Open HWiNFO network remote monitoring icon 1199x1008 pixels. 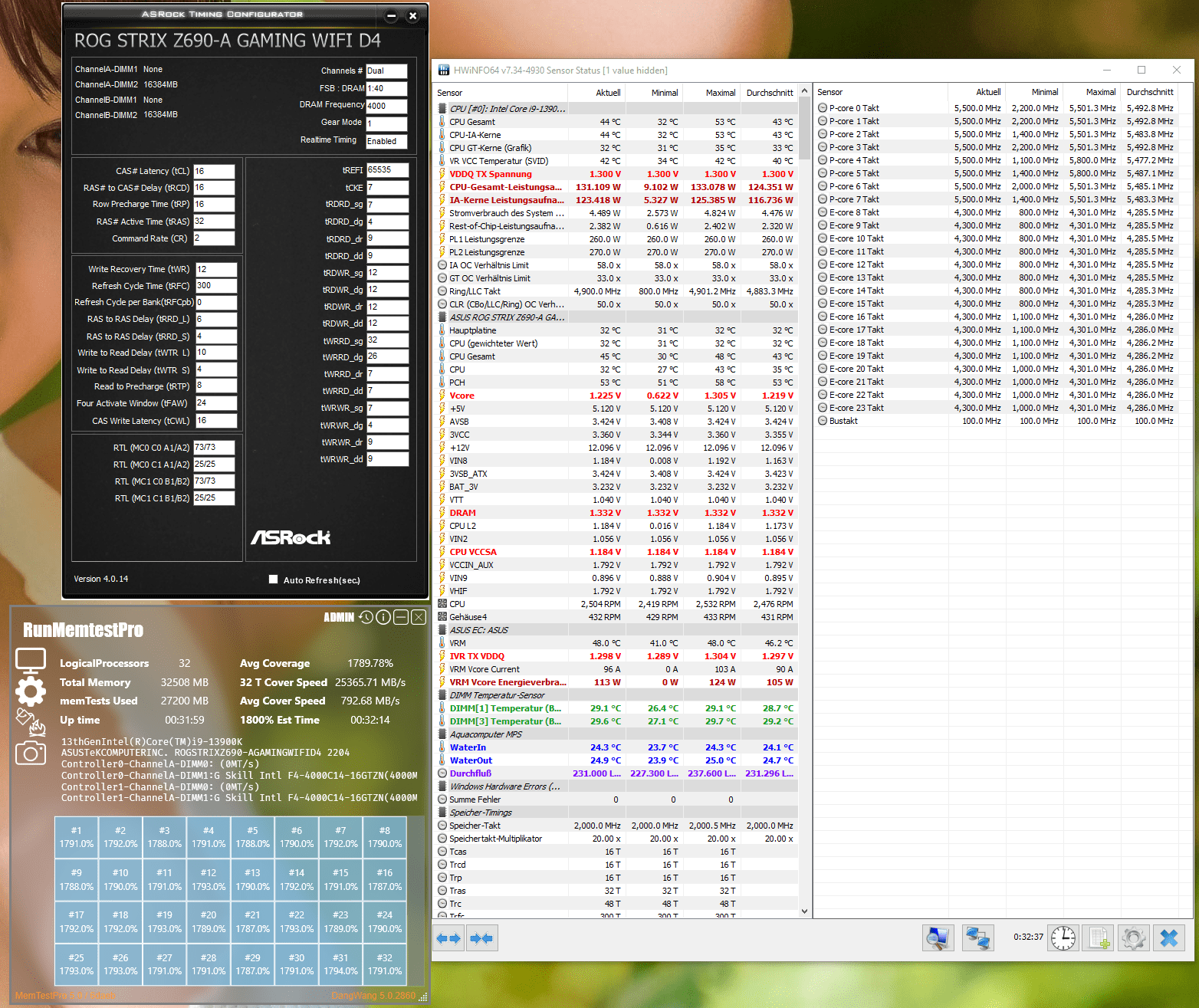click(977, 937)
